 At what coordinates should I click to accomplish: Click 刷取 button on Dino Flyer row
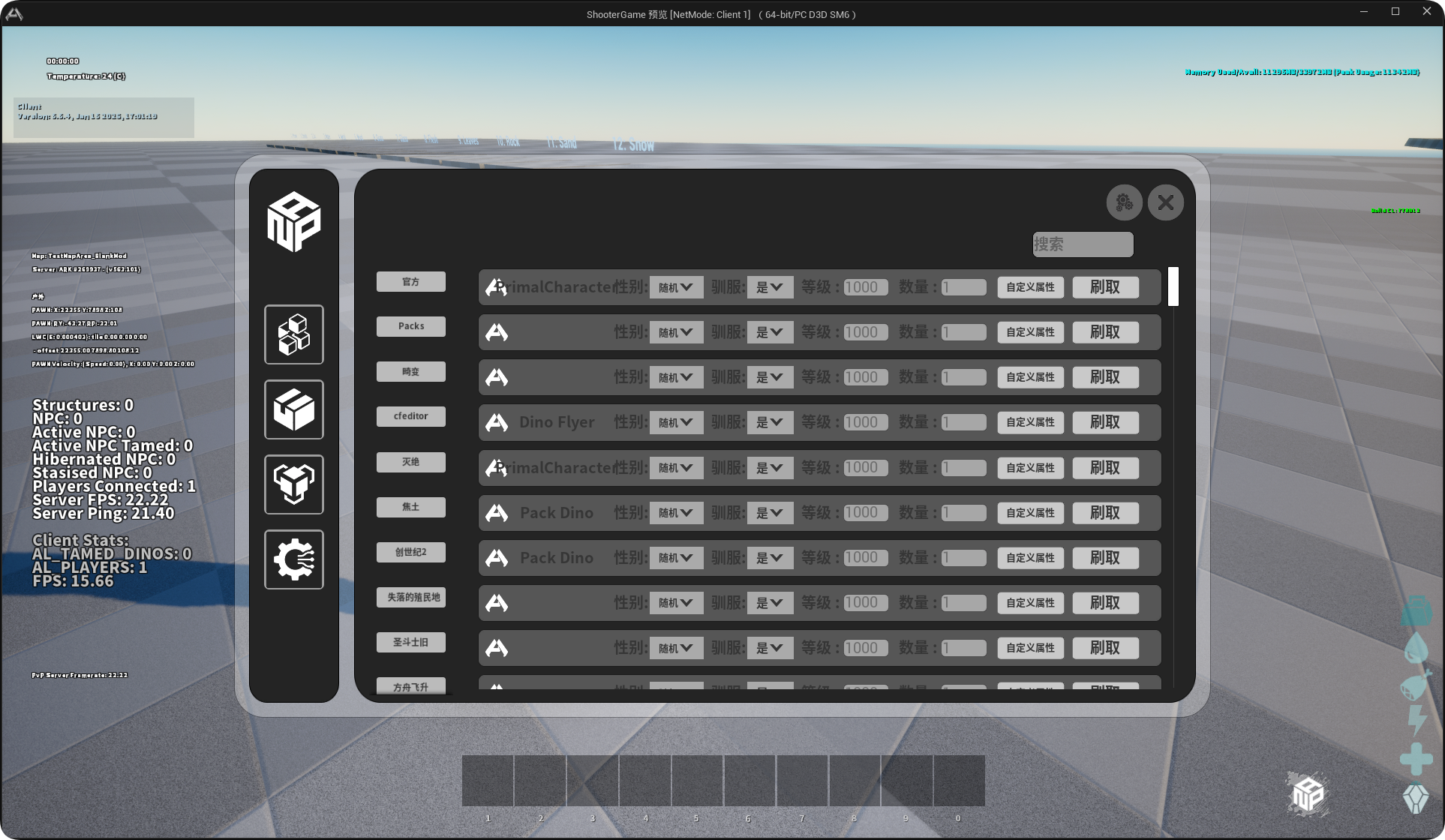click(x=1104, y=423)
